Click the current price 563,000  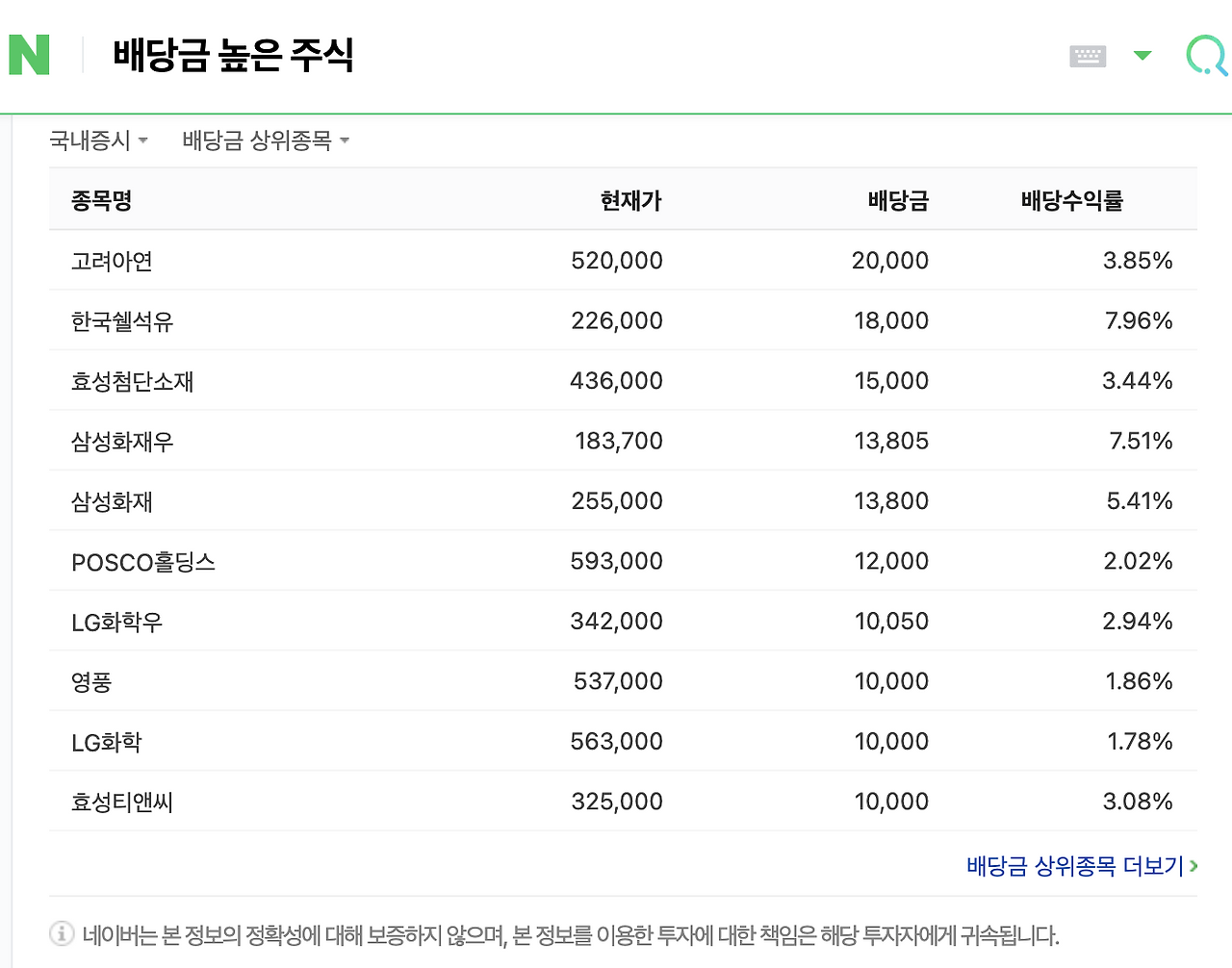click(x=616, y=742)
